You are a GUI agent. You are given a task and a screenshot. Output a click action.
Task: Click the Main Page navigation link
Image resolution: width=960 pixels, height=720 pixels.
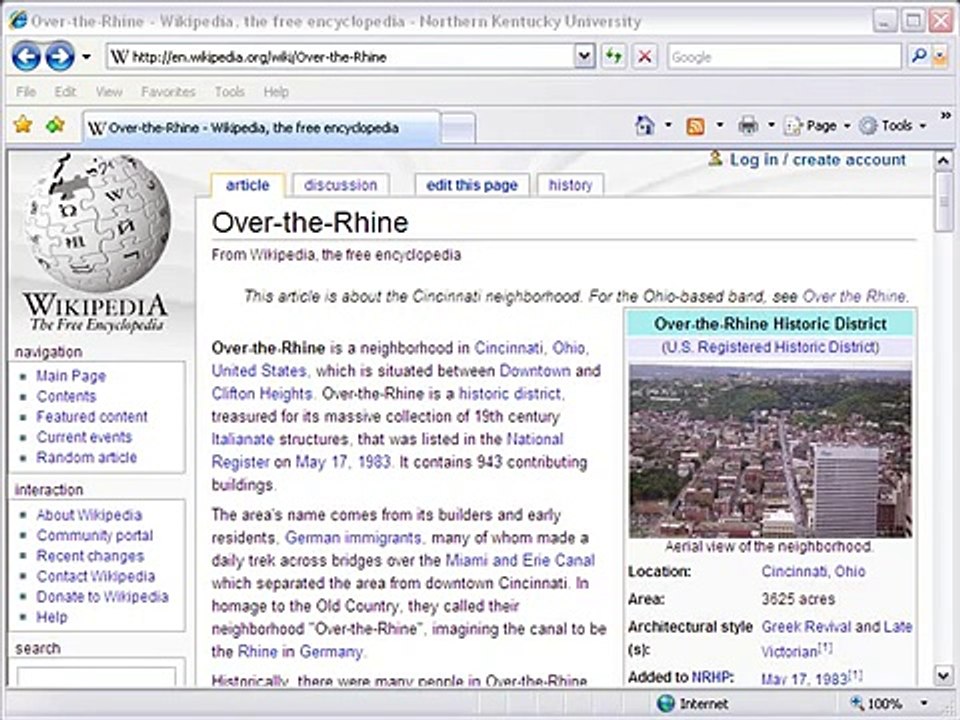pyautogui.click(x=71, y=376)
